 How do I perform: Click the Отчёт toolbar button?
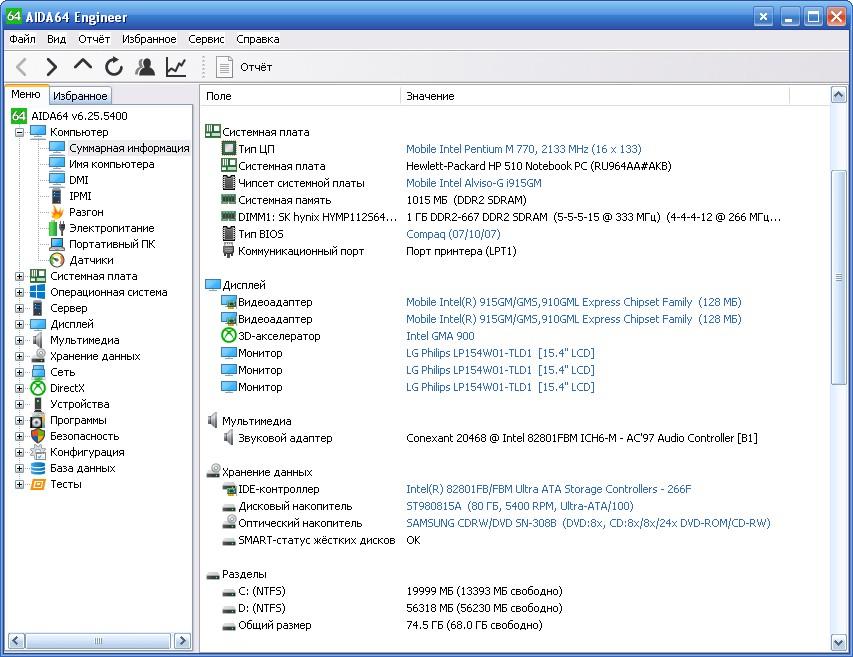(x=244, y=67)
